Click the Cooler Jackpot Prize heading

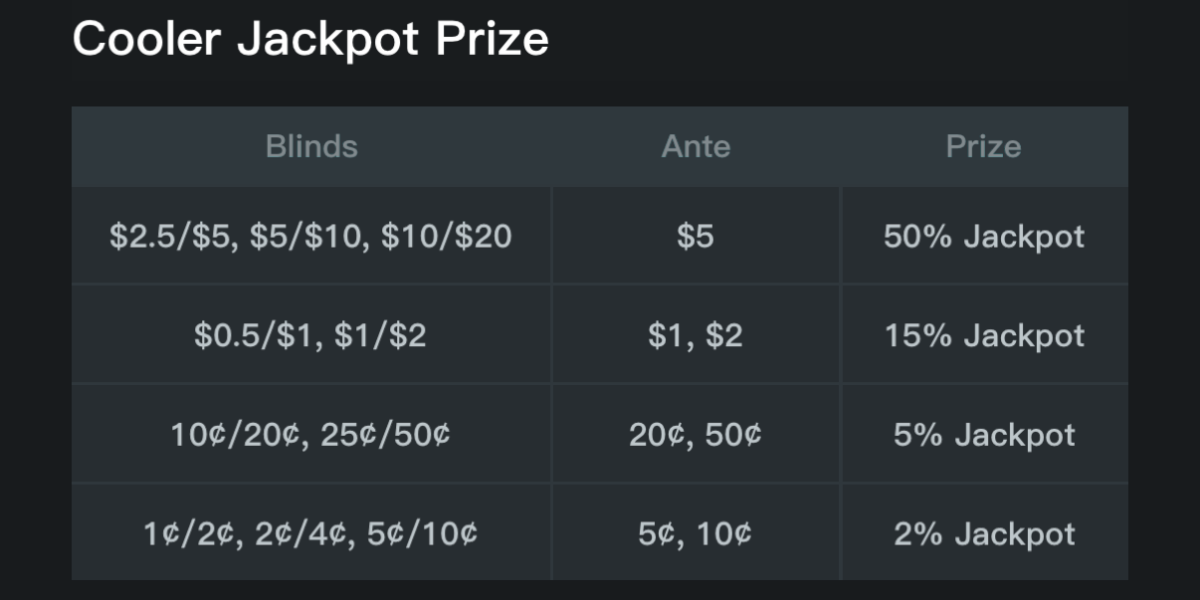tap(310, 40)
